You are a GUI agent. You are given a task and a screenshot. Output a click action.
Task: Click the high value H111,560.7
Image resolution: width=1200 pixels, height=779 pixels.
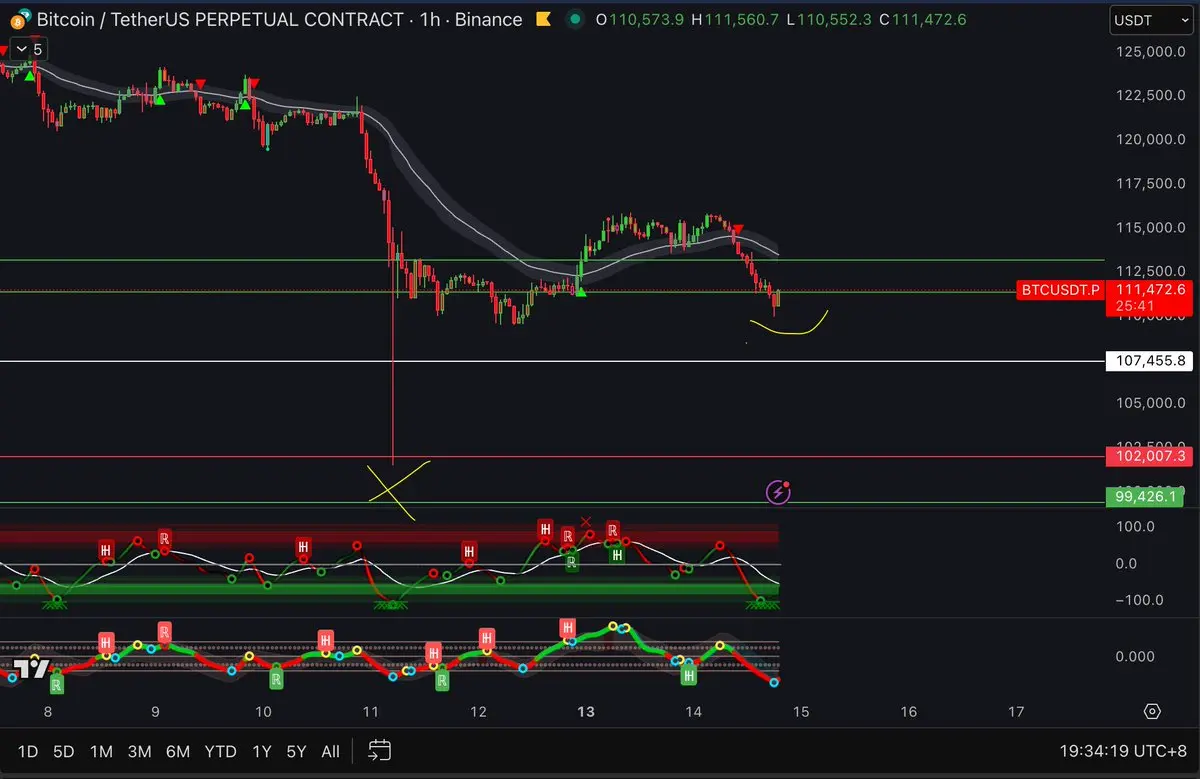point(736,19)
